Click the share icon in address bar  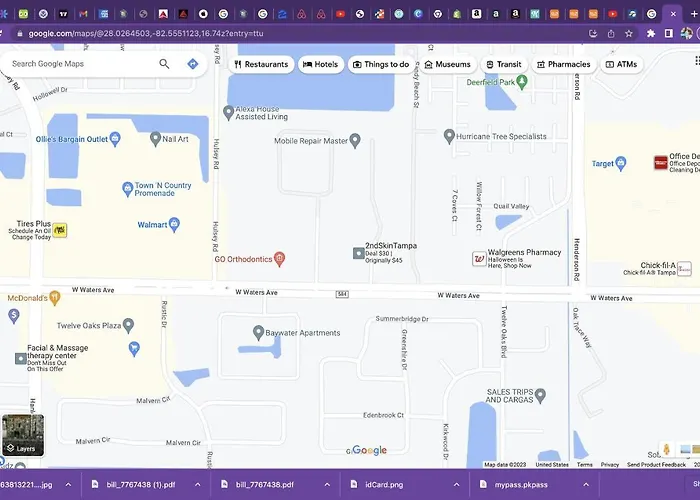(x=611, y=33)
